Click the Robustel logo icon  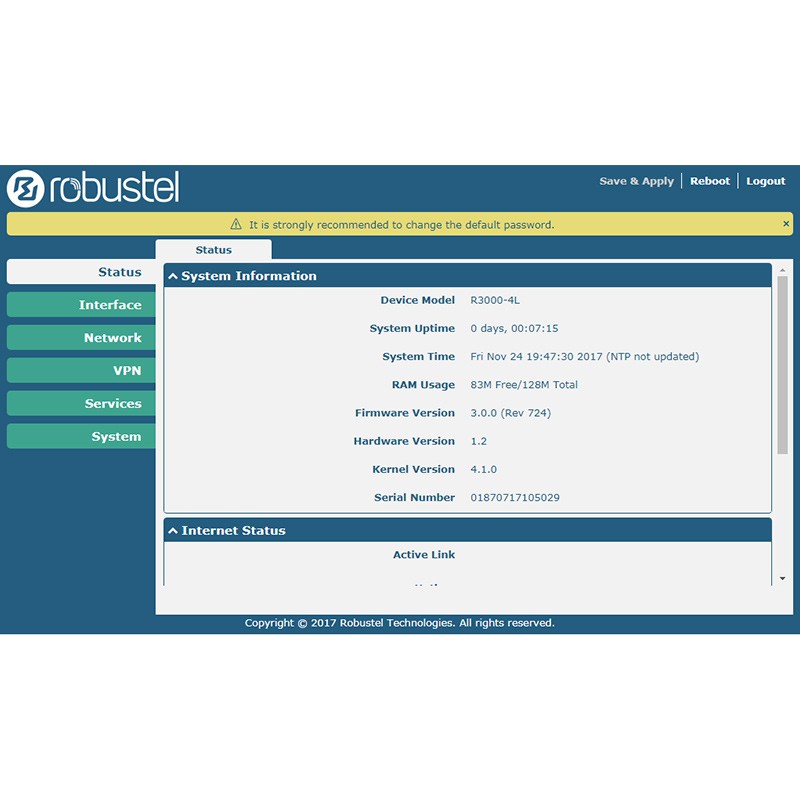pos(26,188)
